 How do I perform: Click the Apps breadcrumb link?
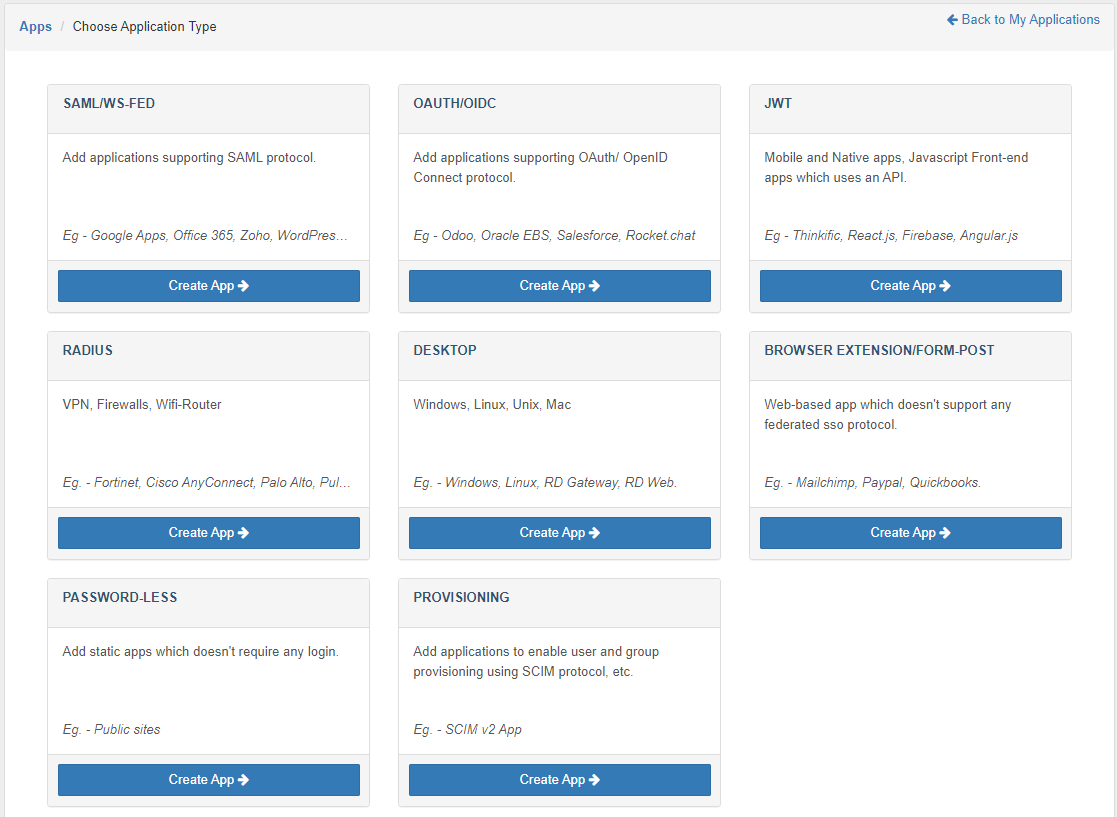[x=35, y=27]
